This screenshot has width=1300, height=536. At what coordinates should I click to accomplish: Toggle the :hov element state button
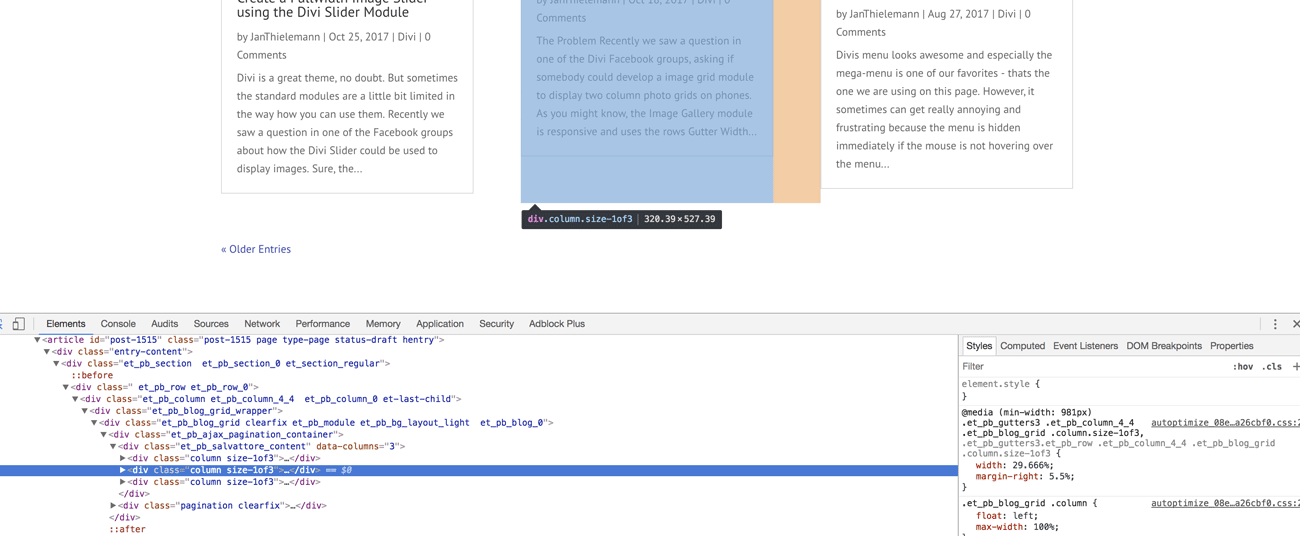pos(1242,367)
